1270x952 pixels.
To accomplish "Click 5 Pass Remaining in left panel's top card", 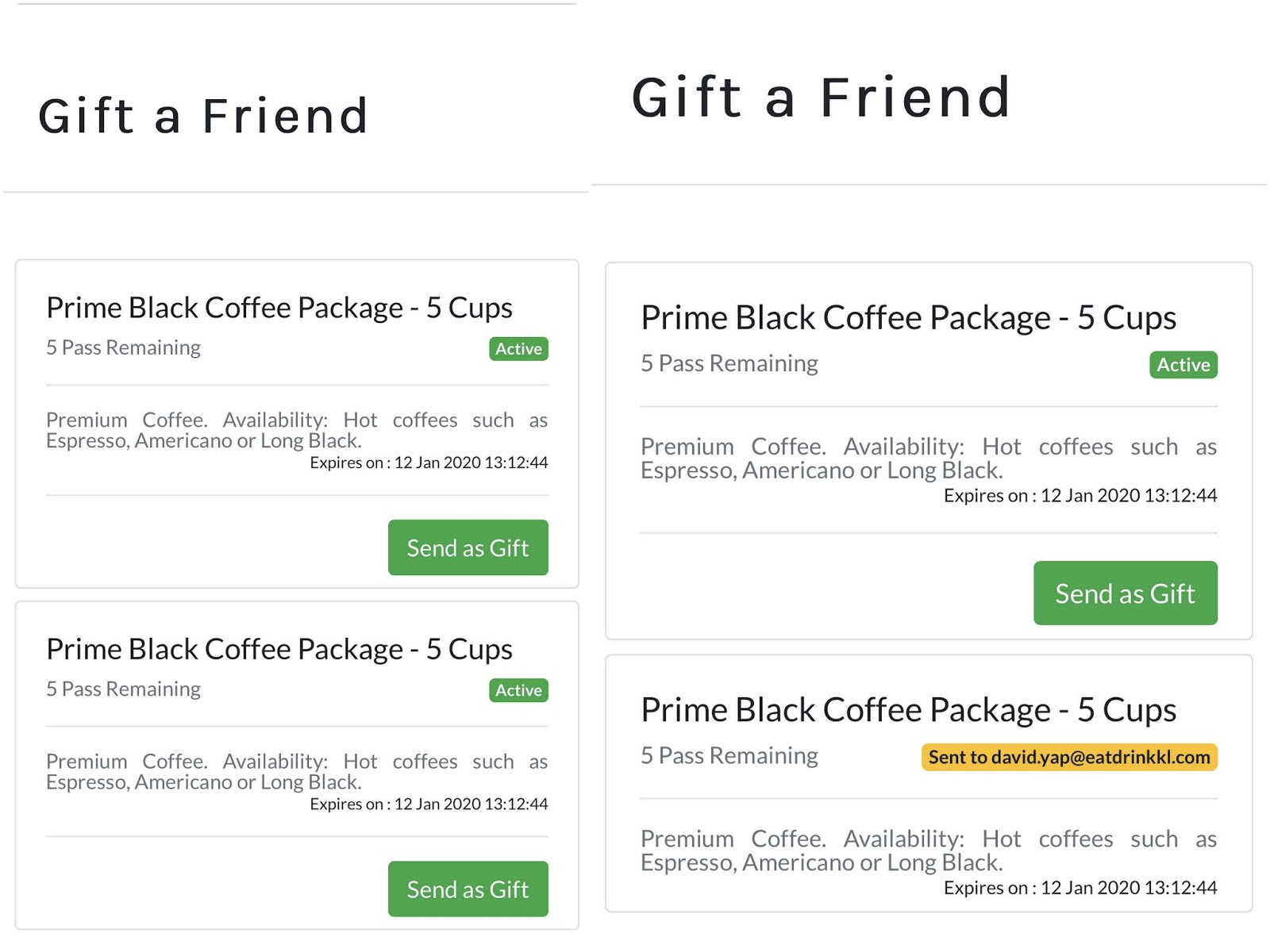I will coord(123,347).
